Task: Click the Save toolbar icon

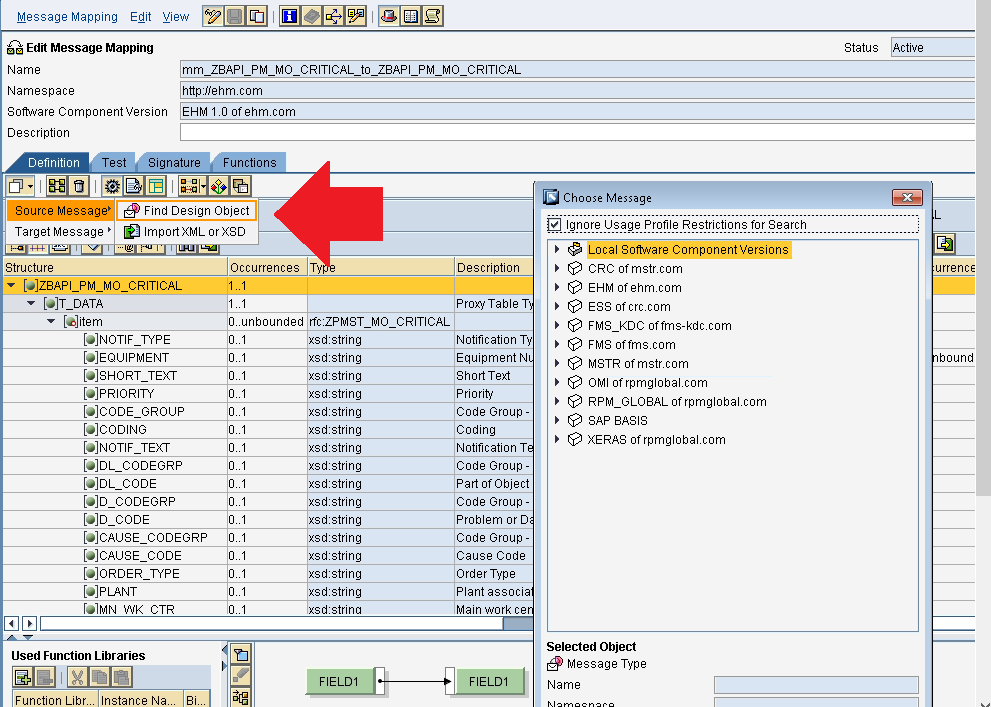Action: [x=235, y=16]
